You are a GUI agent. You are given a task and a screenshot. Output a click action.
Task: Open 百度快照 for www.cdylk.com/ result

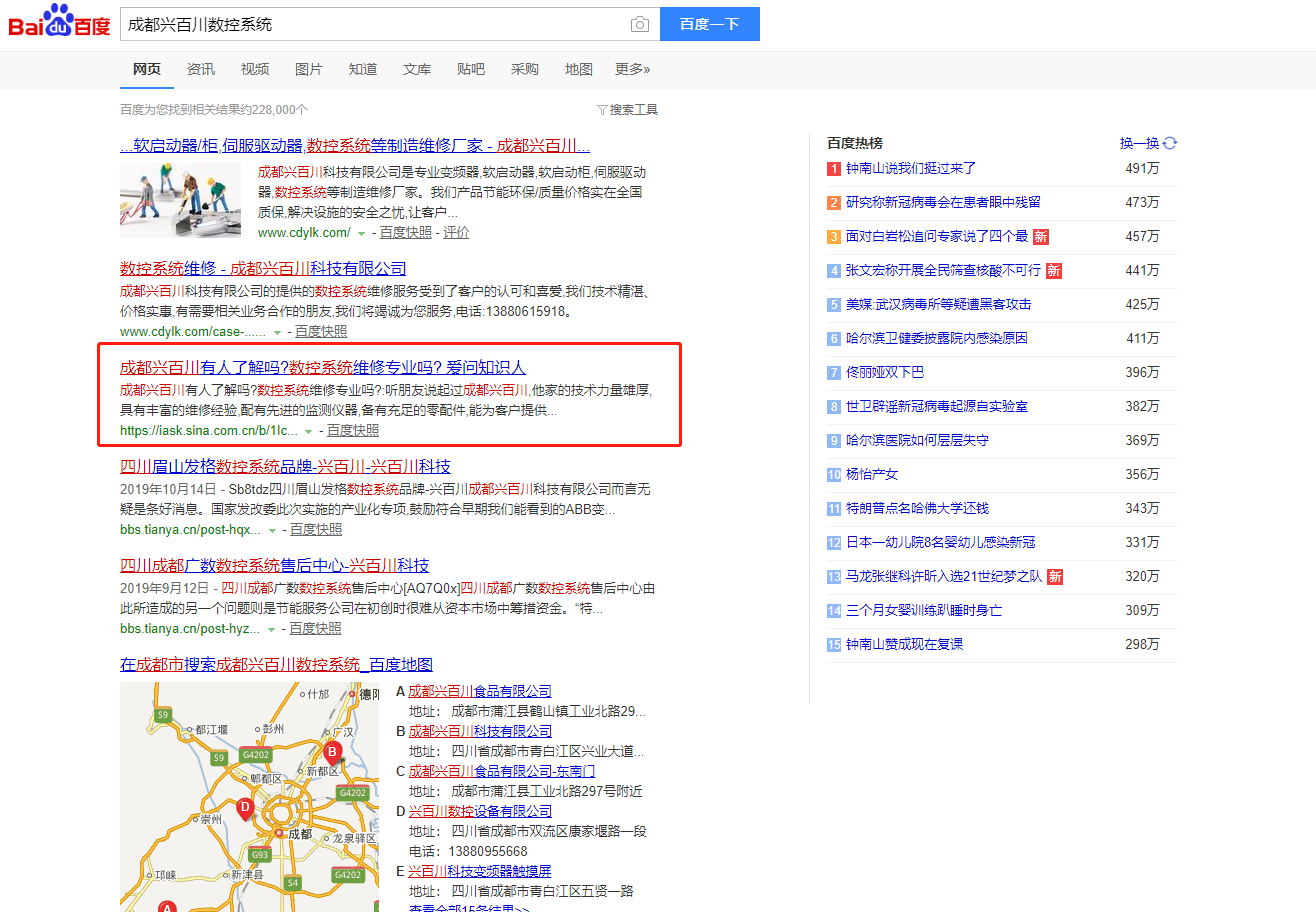pyautogui.click(x=406, y=232)
